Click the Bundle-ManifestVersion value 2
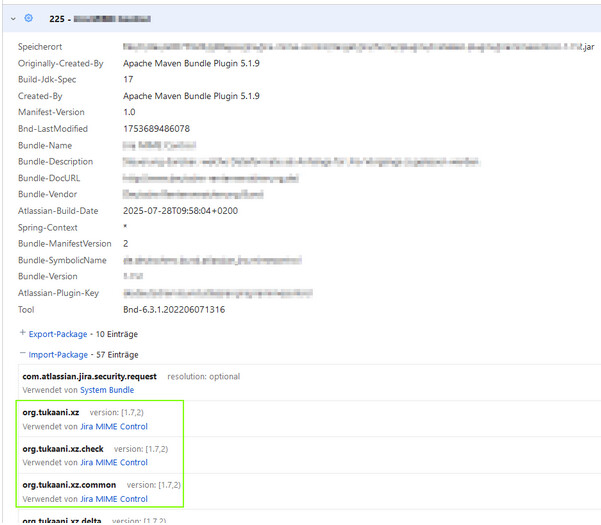The height and width of the screenshot is (525, 601). pyautogui.click(x=126, y=244)
